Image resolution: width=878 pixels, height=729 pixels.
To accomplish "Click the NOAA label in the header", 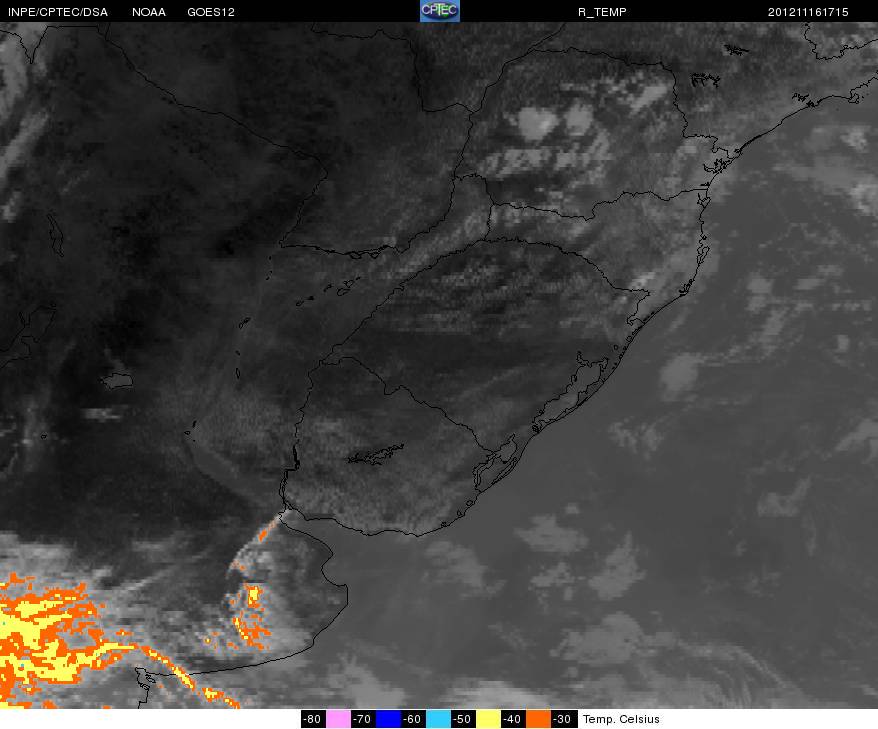I will [149, 12].
